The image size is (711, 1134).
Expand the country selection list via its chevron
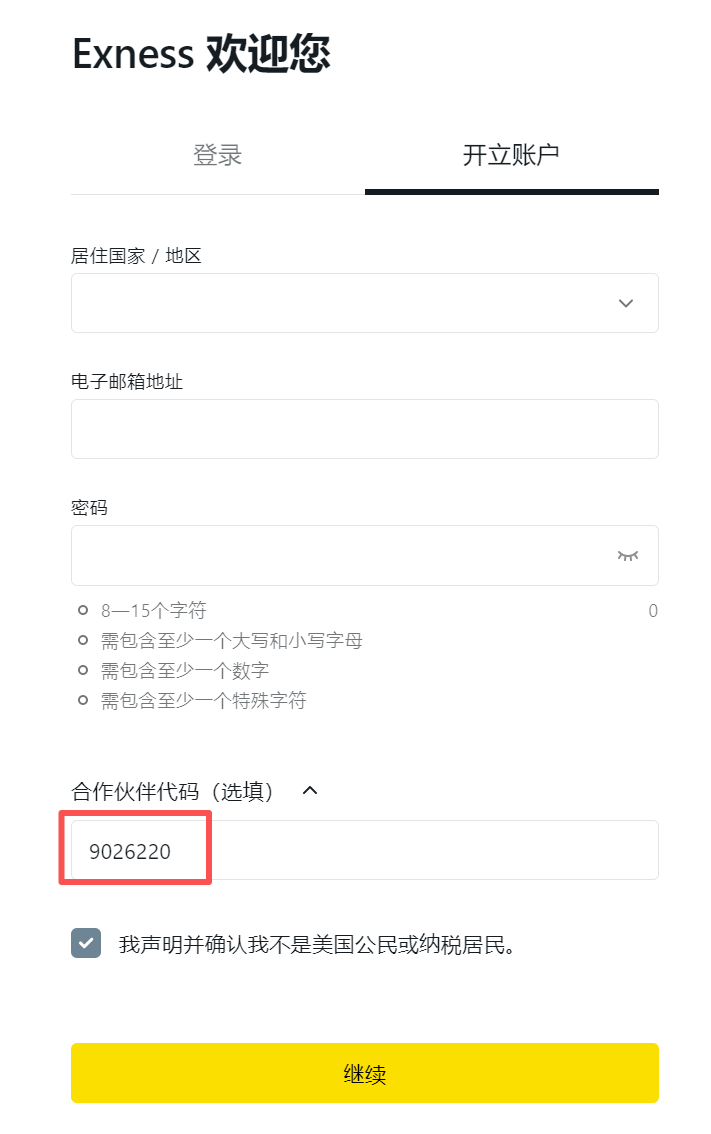(626, 303)
